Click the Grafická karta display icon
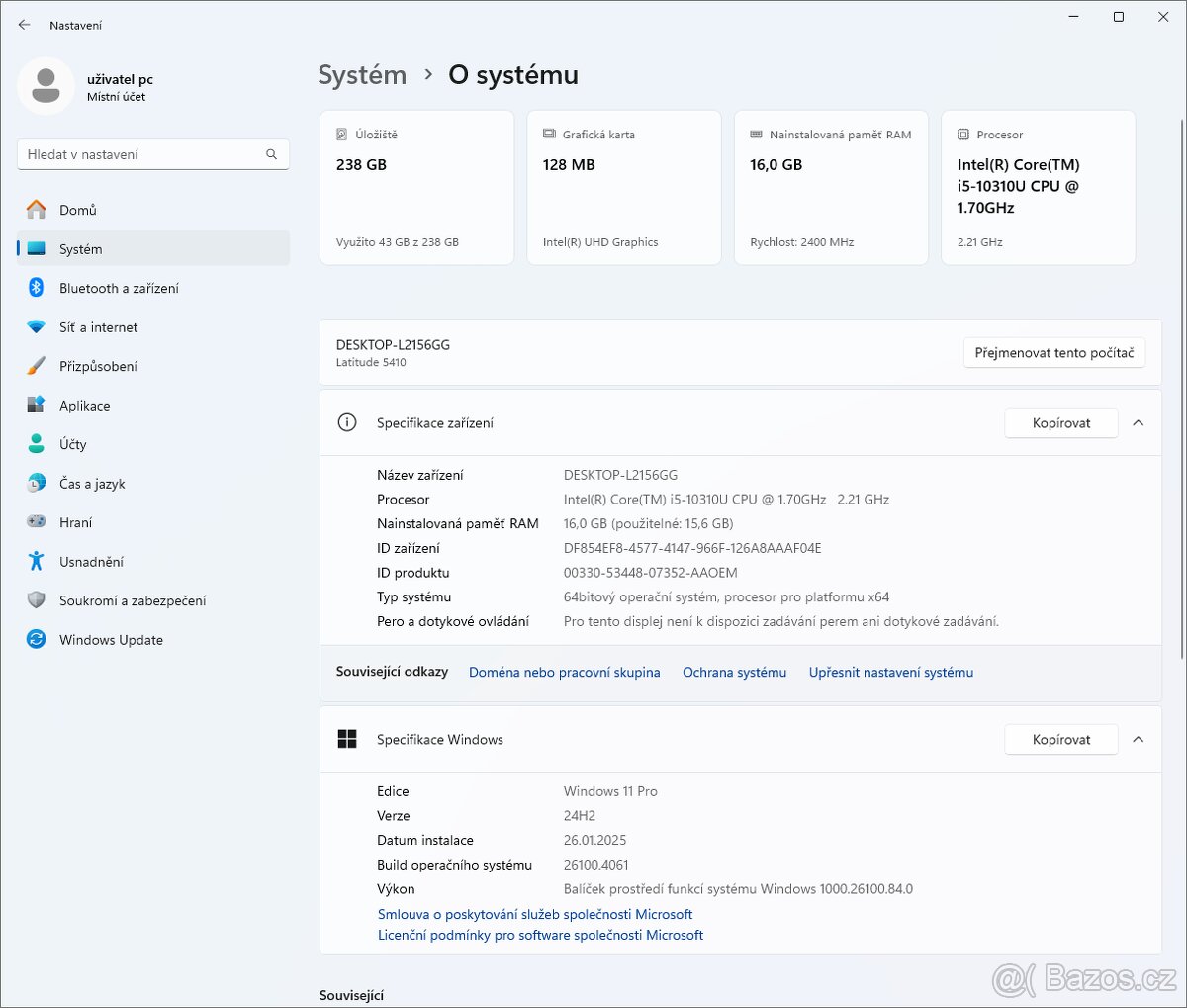1187x1008 pixels. [x=550, y=134]
